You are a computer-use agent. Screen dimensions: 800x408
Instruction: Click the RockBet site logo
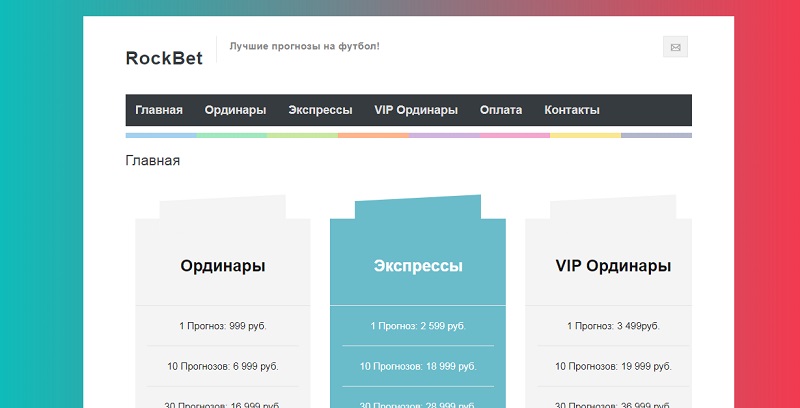(164, 58)
